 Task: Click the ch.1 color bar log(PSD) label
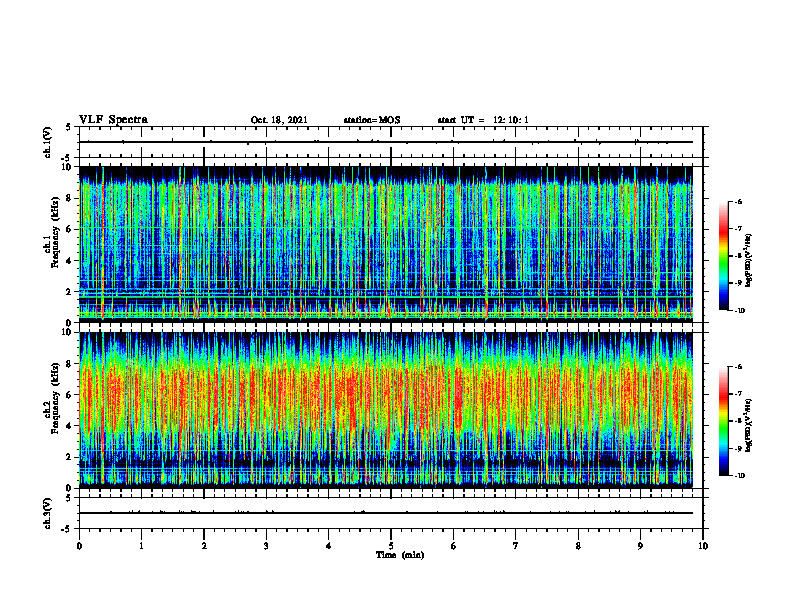[749, 260]
